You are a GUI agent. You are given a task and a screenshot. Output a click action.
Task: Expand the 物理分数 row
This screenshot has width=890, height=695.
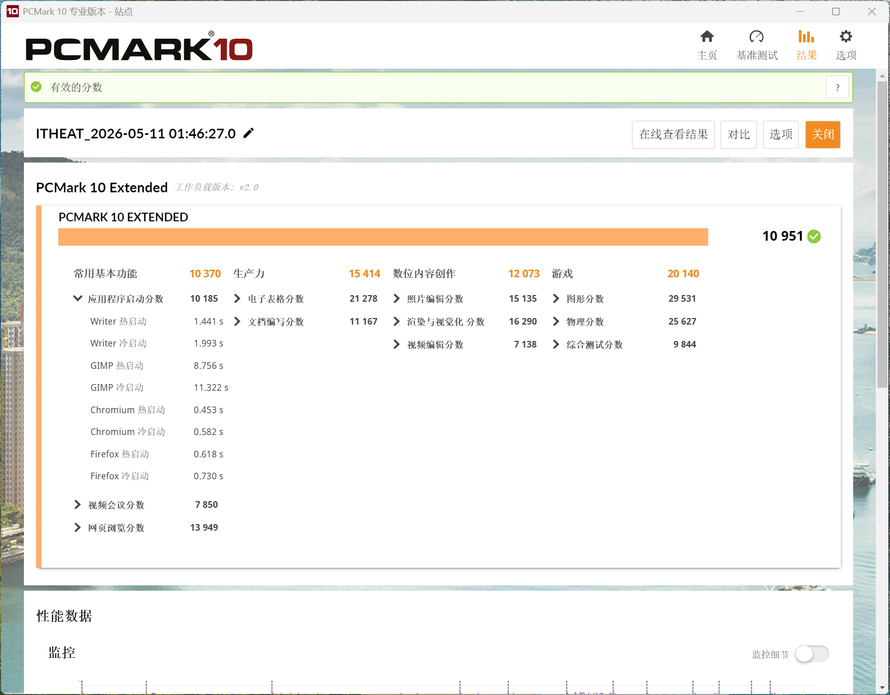click(x=556, y=321)
